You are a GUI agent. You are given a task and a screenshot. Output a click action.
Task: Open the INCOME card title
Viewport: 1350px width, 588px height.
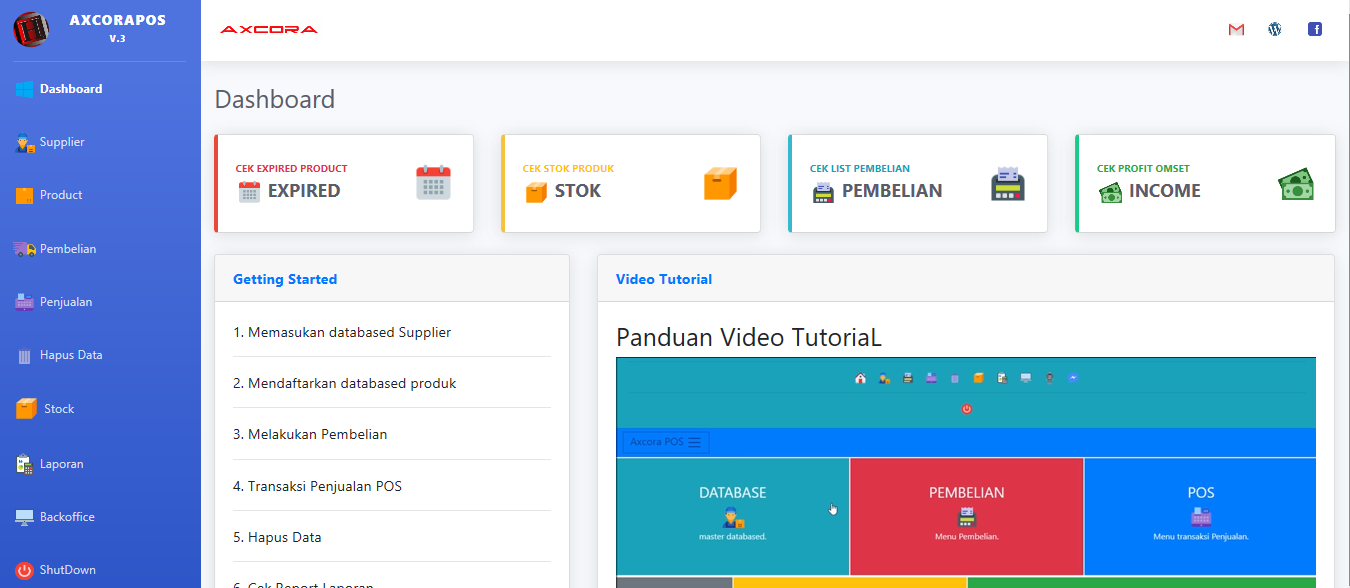(x=1165, y=191)
